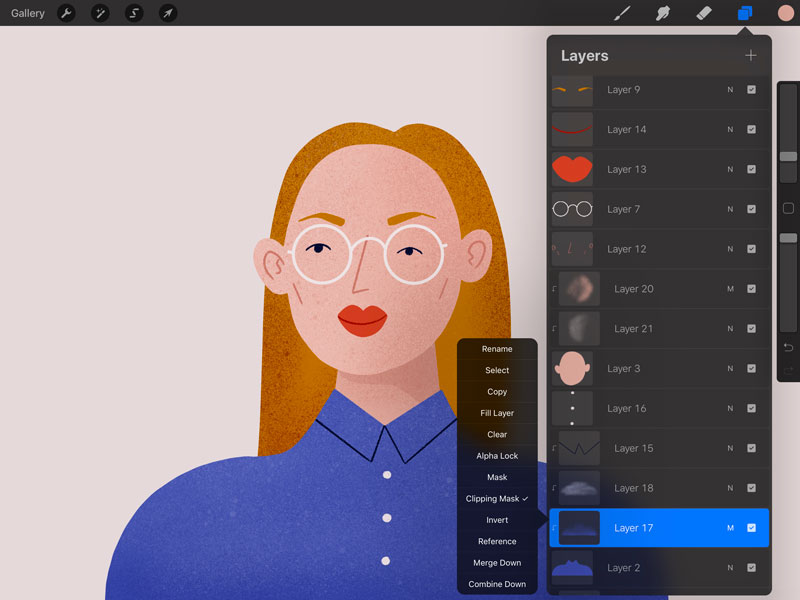The image size is (800, 600).
Task: Click the Undo arrow in sidebar
Action: [x=788, y=347]
